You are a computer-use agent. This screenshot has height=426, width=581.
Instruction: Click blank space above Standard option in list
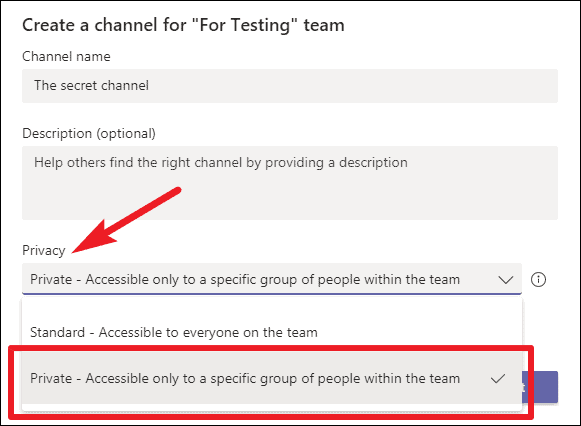point(272,307)
